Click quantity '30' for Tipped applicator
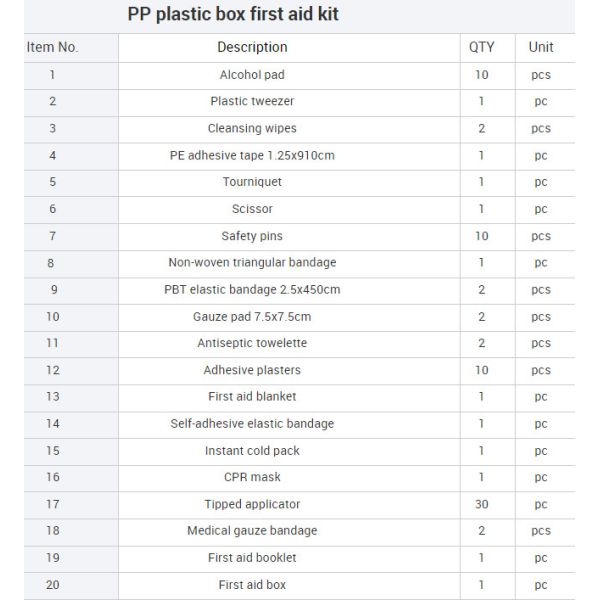The width and height of the screenshot is (600, 600). click(x=482, y=504)
